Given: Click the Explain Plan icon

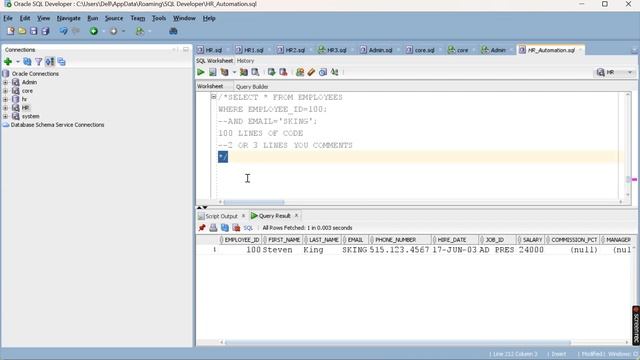Looking at the screenshot, I should point(224,72).
